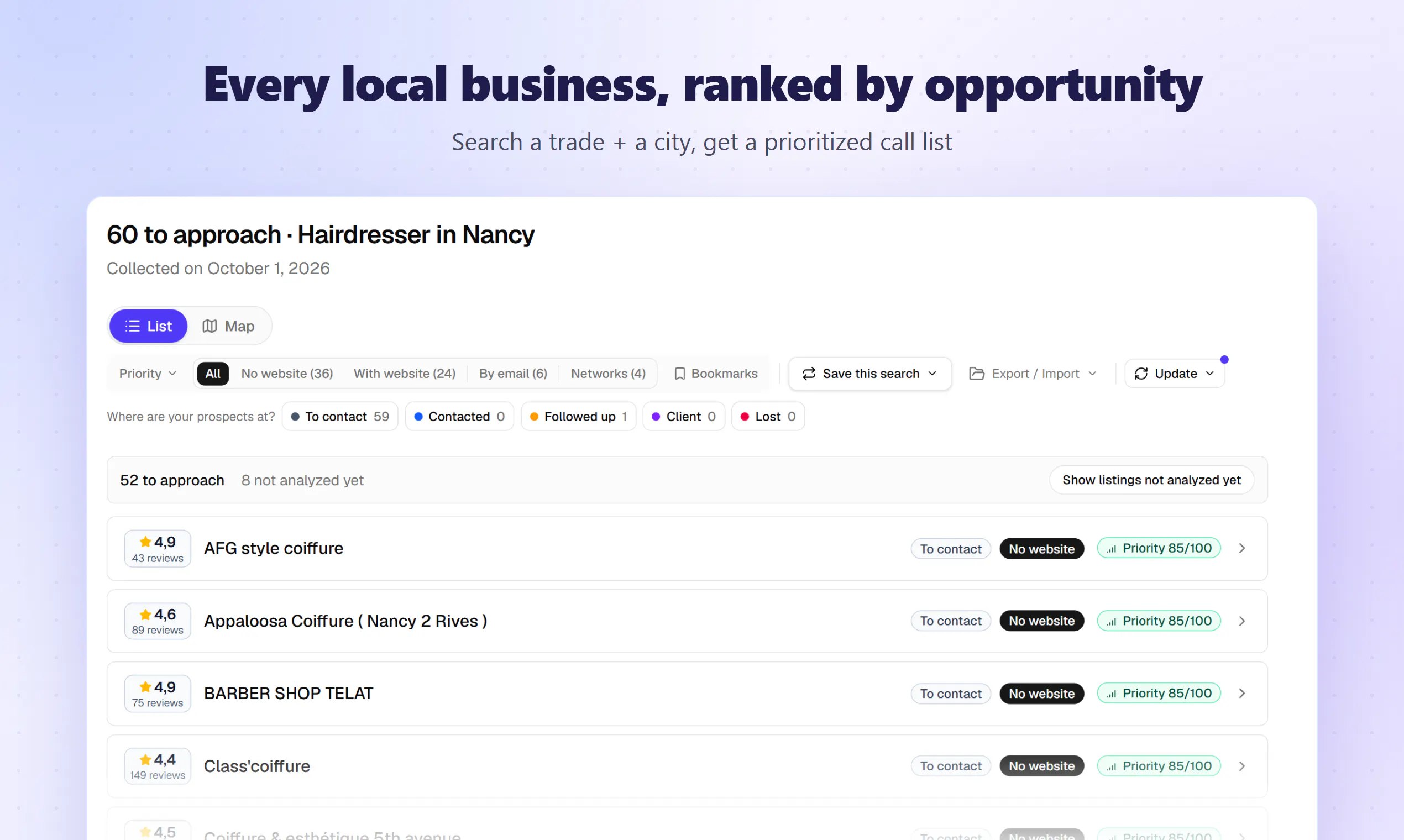The width and height of the screenshot is (1404, 840).
Task: Click Collected on October 1, 2026 text
Action: pyautogui.click(x=218, y=268)
